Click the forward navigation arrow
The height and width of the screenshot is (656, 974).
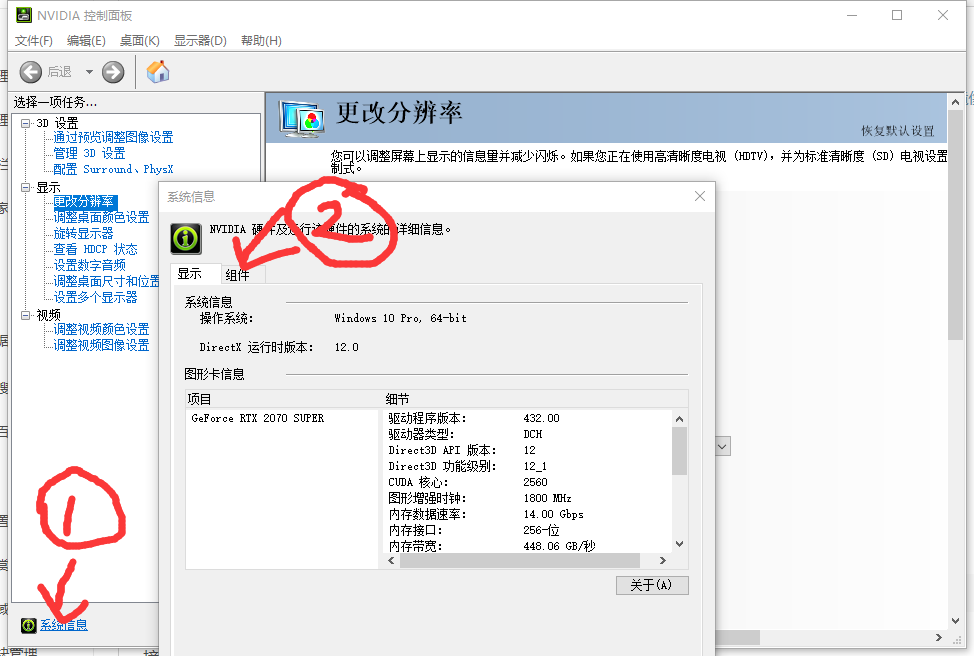(x=112, y=71)
